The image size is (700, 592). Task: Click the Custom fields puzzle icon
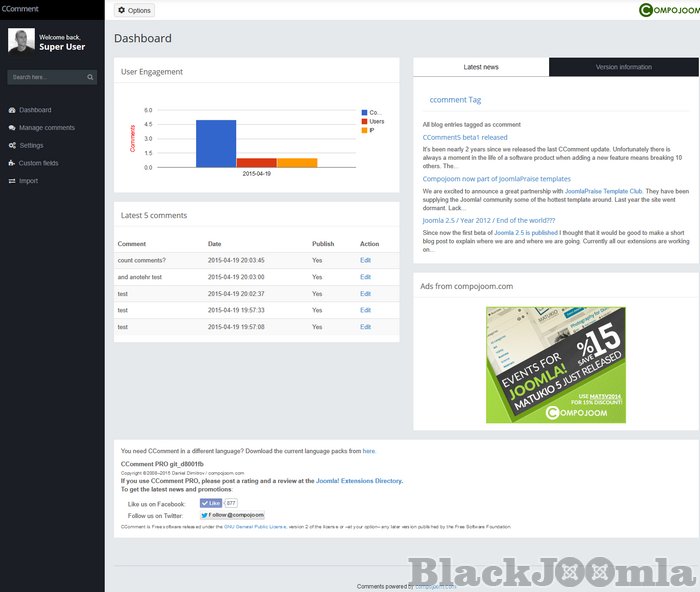[x=11, y=163]
